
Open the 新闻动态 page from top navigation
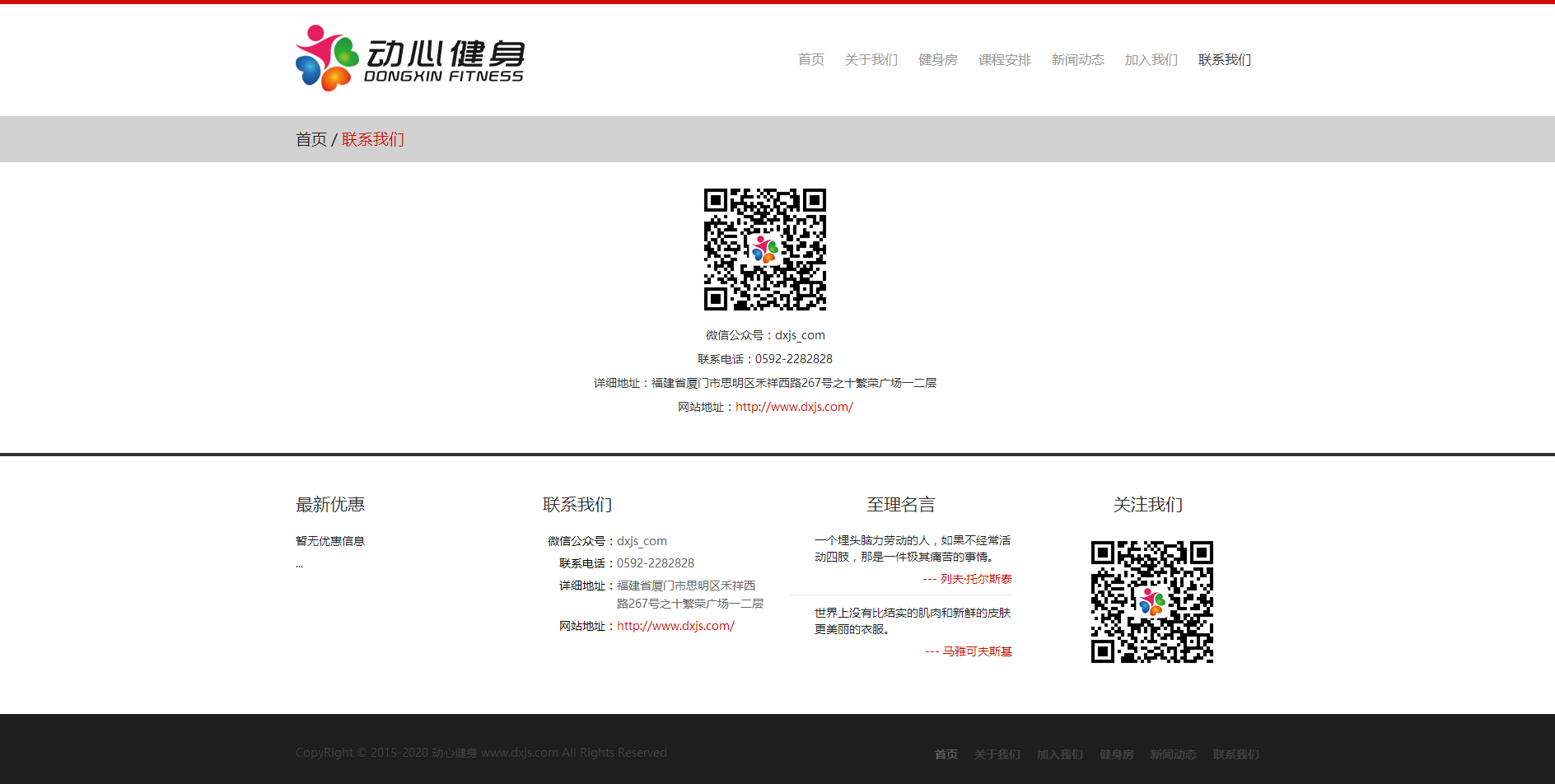pyautogui.click(x=1077, y=59)
